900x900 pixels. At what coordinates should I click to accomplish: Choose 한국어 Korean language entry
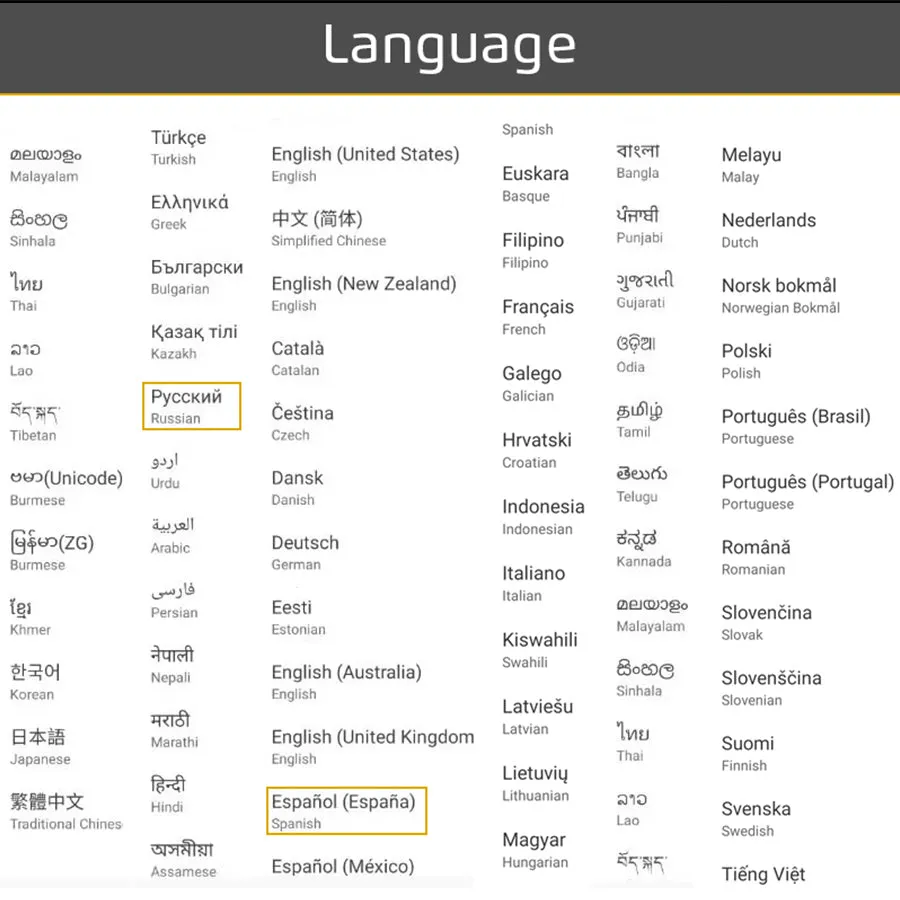(x=35, y=682)
